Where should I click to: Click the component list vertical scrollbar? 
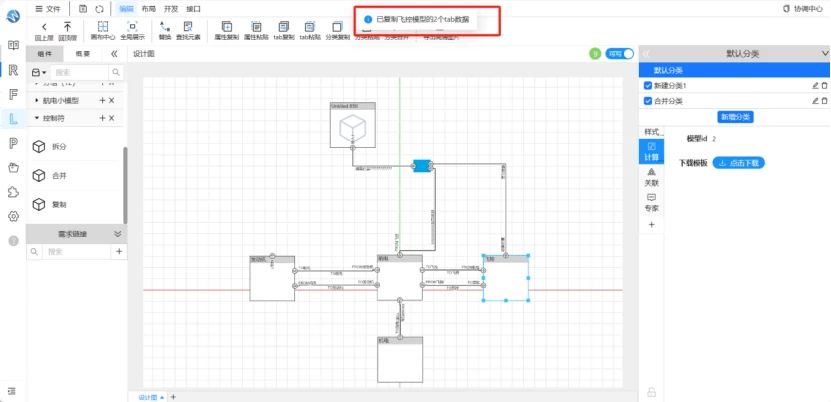coord(125,185)
